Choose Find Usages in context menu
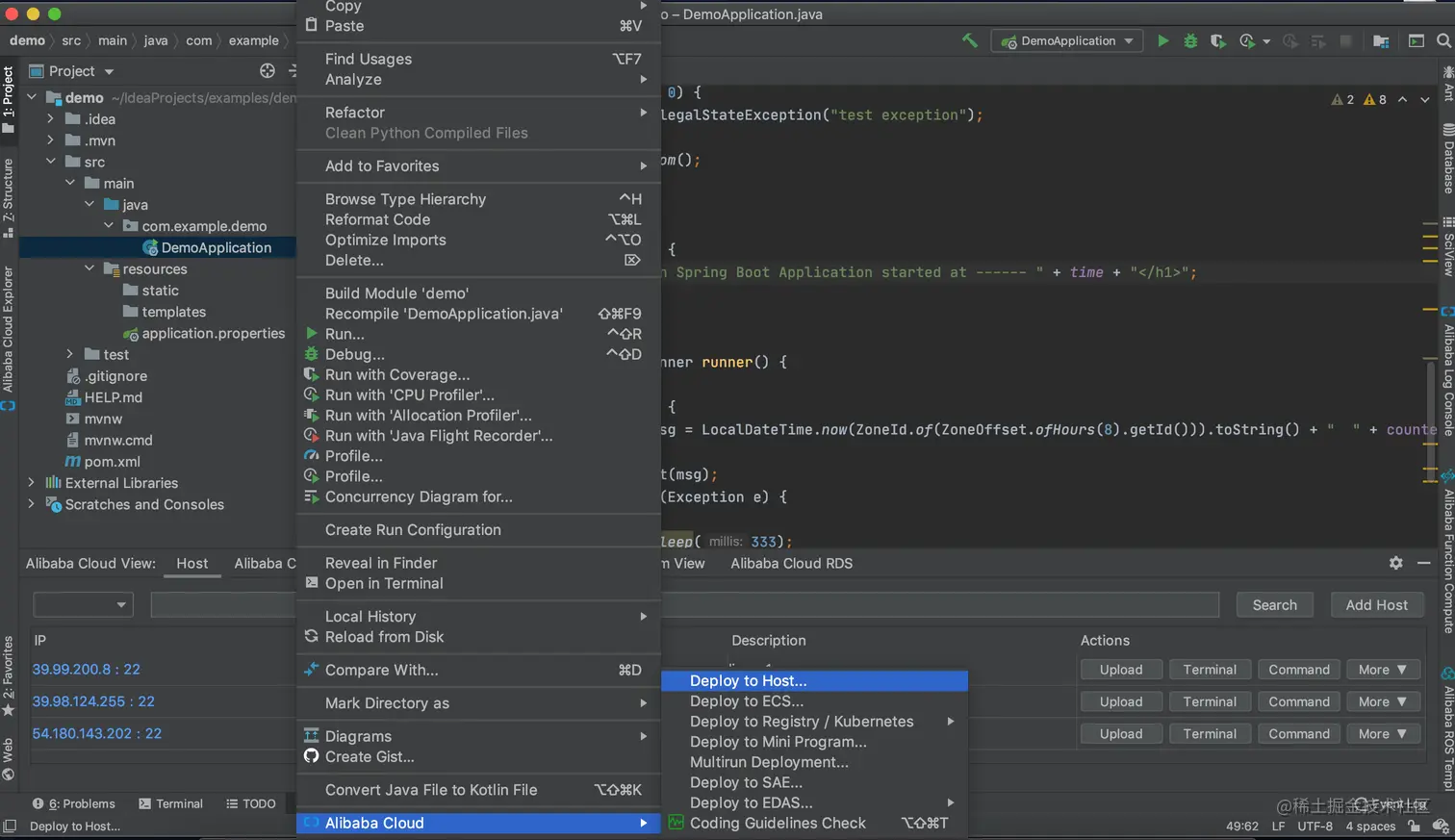Image resolution: width=1455 pixels, height=840 pixels. coord(478,59)
